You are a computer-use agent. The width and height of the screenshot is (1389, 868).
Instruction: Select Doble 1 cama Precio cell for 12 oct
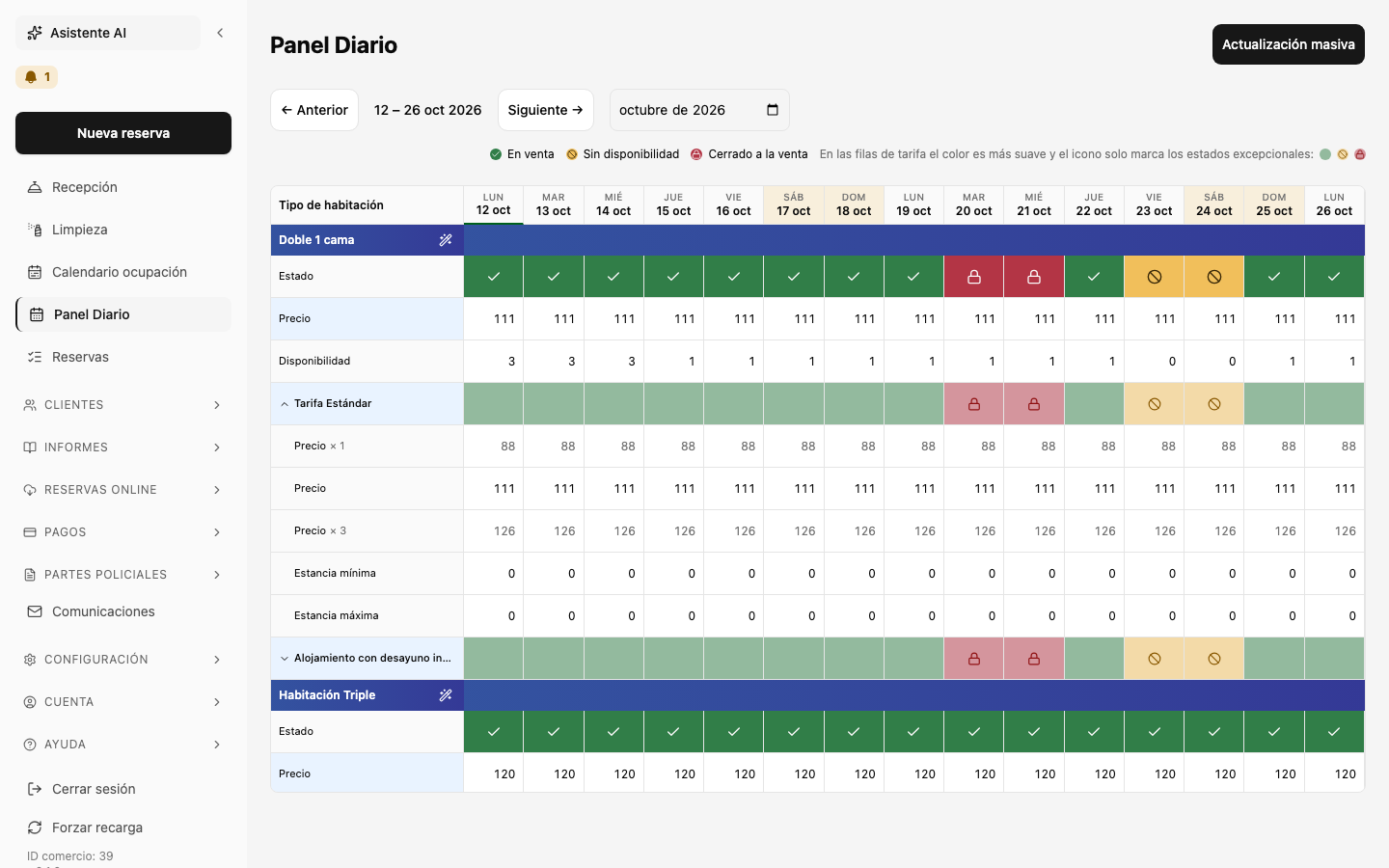[494, 319]
